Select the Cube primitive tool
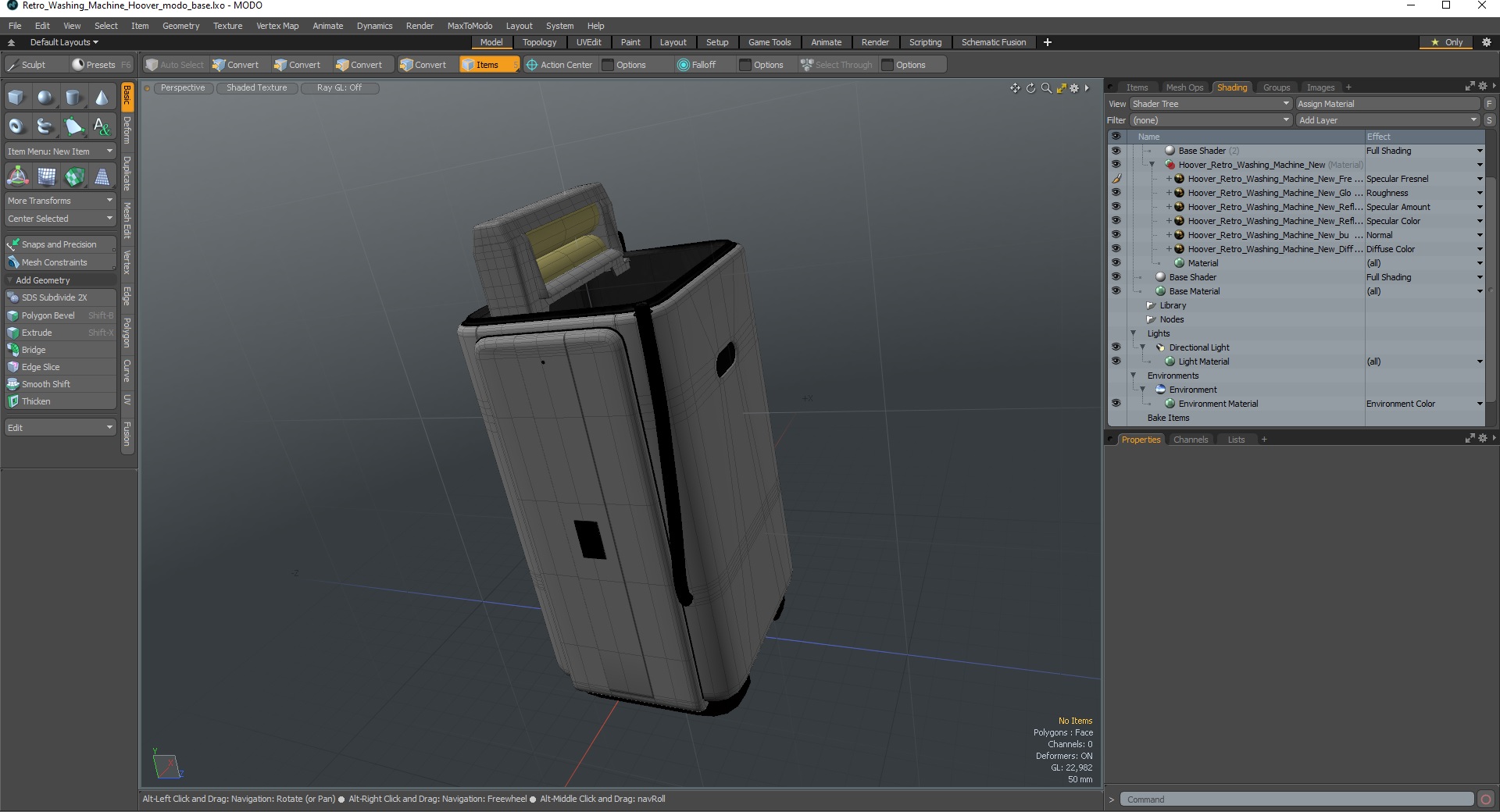This screenshot has width=1500, height=812. tap(16, 98)
